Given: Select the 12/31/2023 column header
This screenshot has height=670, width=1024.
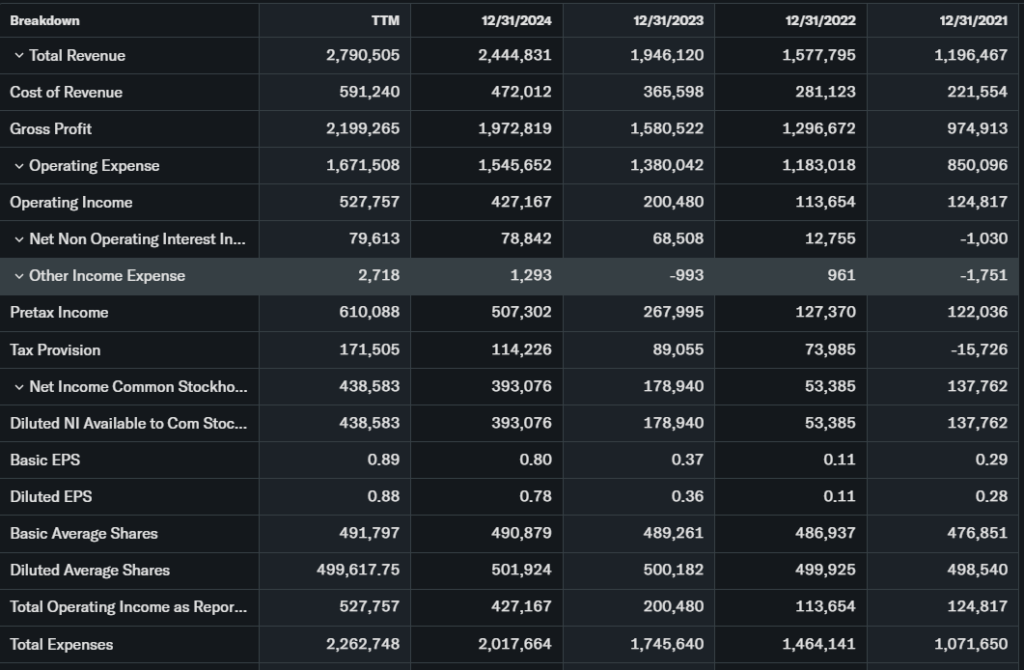Looking at the screenshot, I should pos(667,20).
